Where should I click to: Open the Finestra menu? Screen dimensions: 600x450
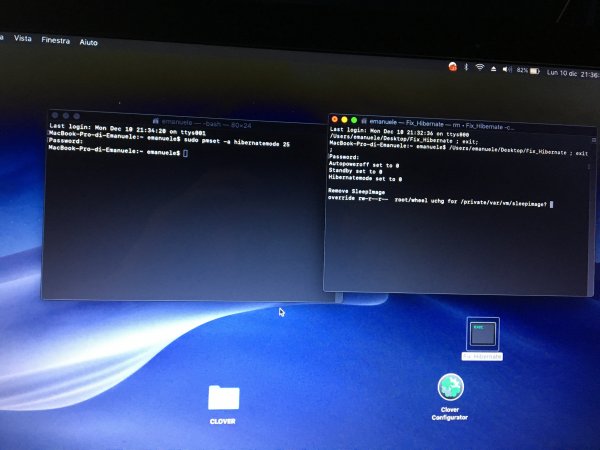click(55, 40)
